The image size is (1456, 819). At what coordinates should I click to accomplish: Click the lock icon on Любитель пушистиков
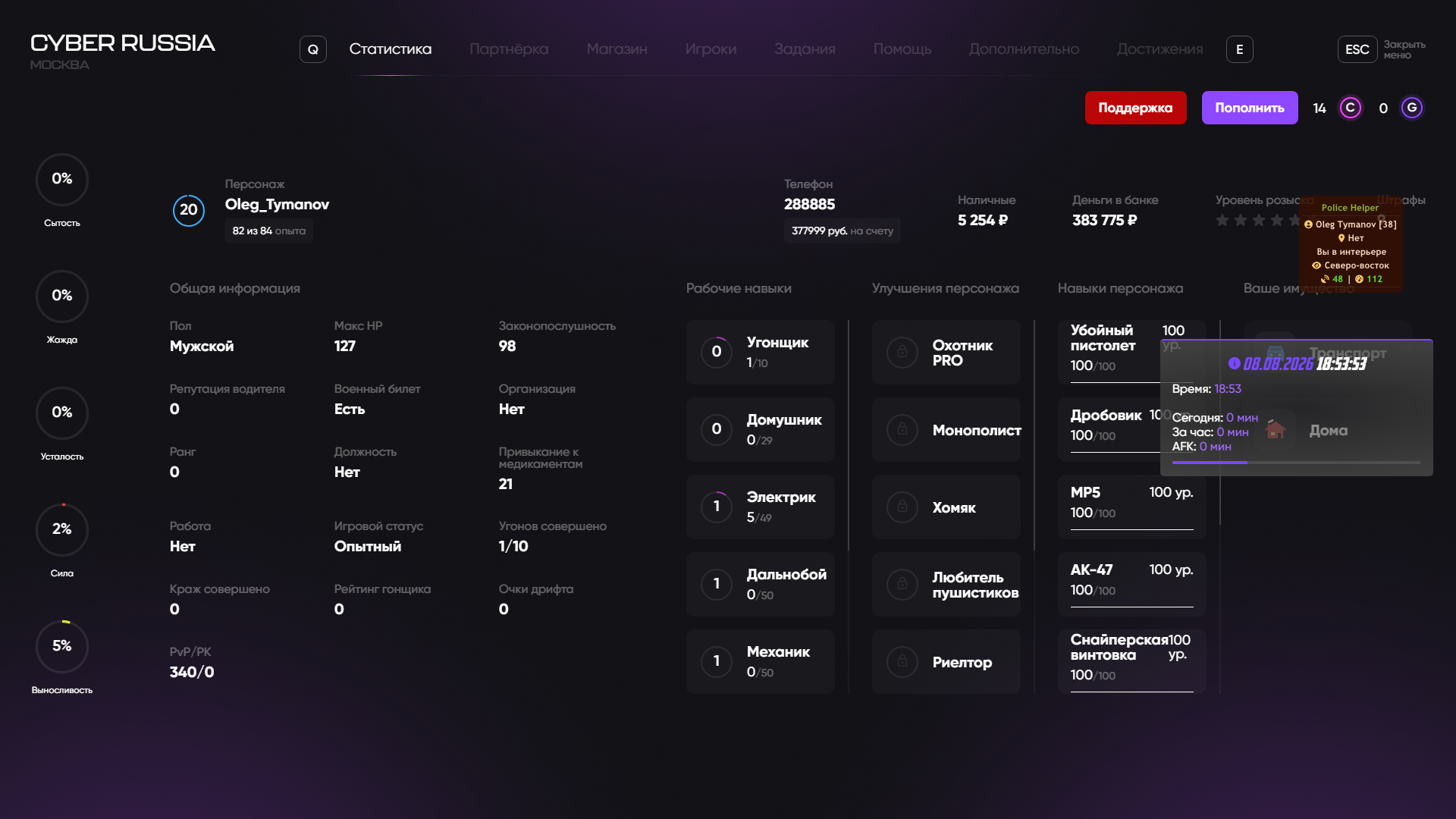[x=902, y=584]
